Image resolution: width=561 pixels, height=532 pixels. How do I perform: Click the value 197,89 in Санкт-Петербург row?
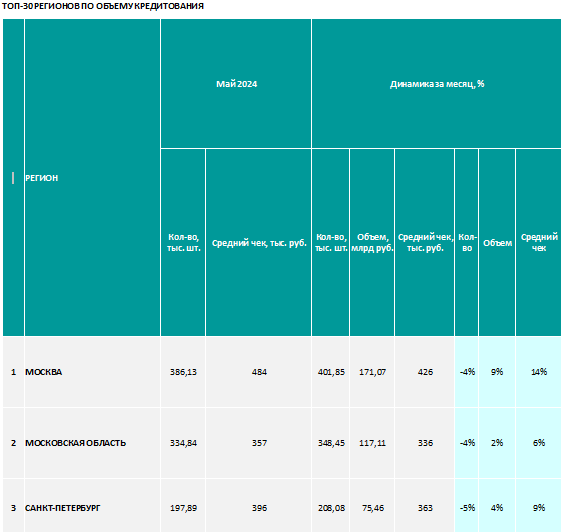coord(183,508)
